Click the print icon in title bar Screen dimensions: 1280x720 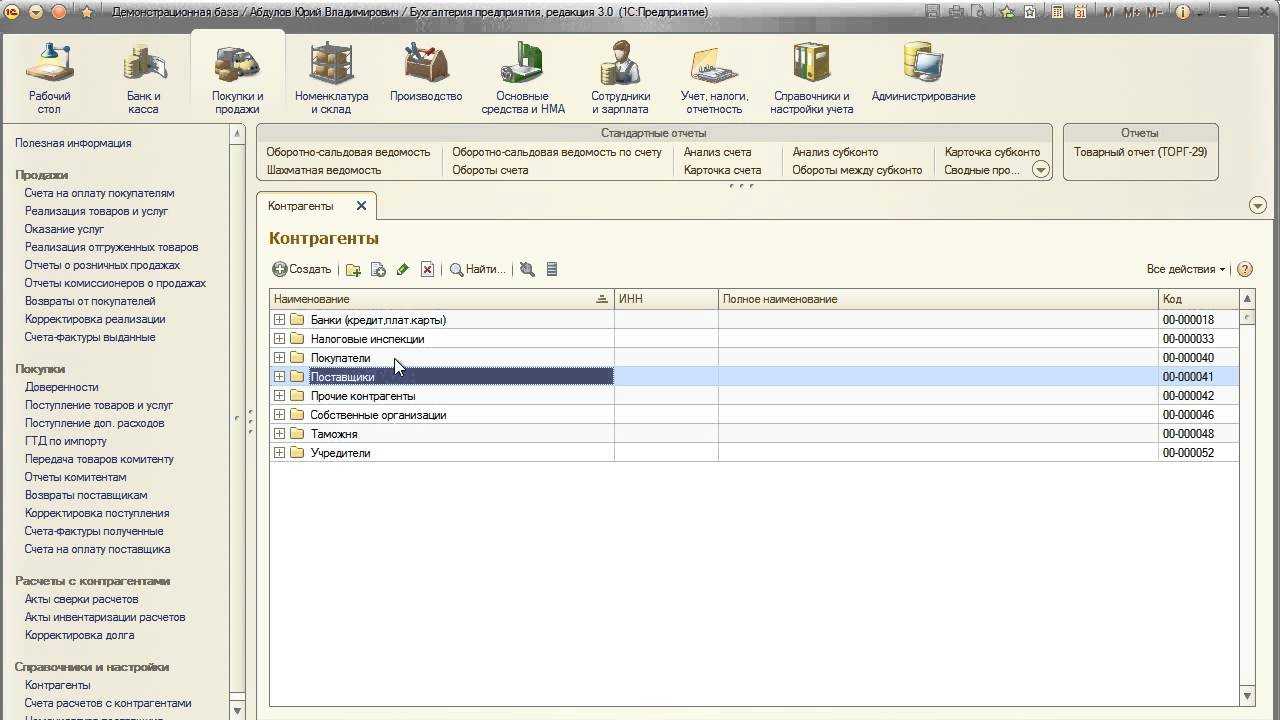point(956,12)
